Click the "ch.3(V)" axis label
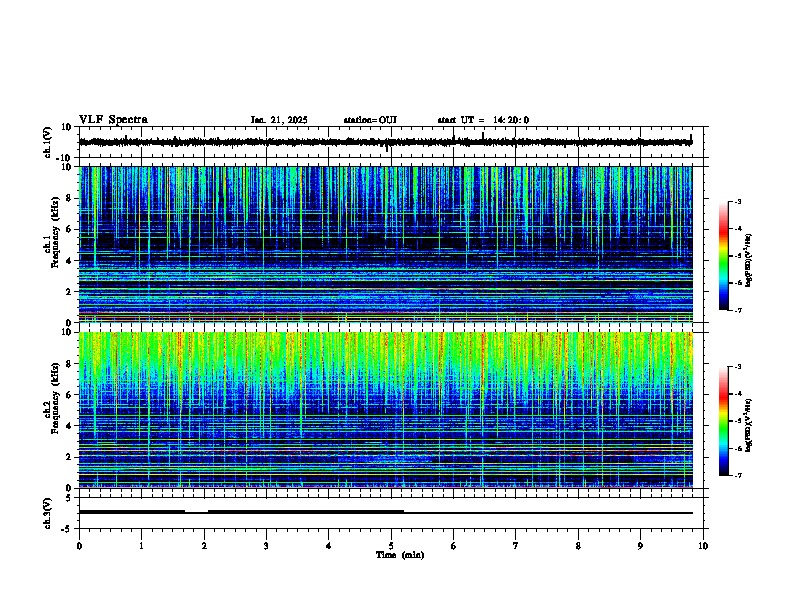Viewport: 792px width, 612px height. pos(48,514)
